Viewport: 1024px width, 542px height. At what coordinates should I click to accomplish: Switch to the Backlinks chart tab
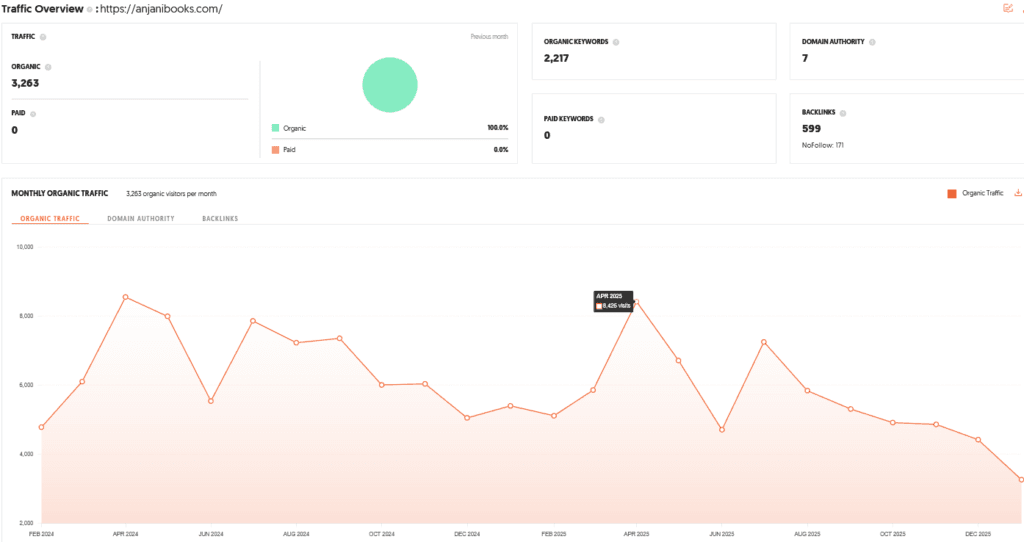[x=220, y=218]
